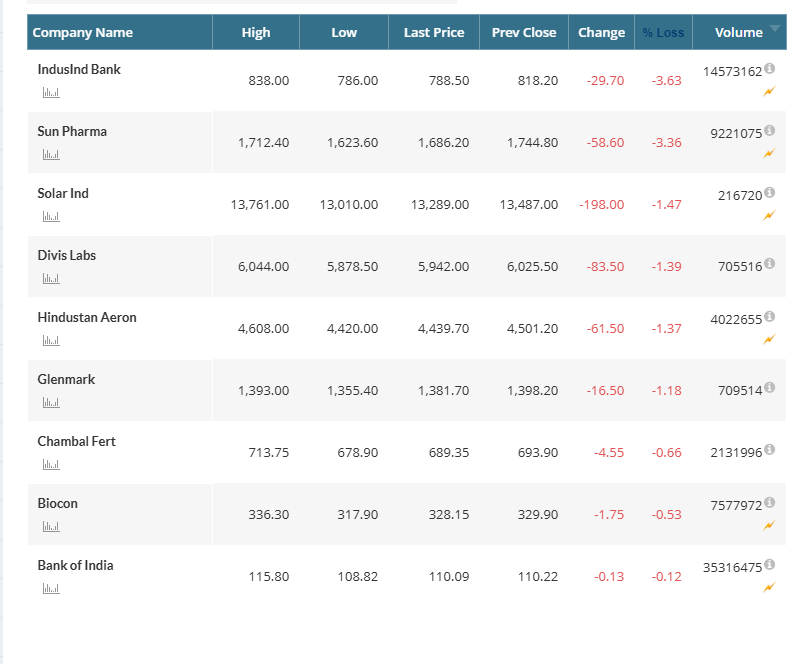Select Chambal Fert volume 2131996
The height and width of the screenshot is (664, 797).
[x=736, y=452]
